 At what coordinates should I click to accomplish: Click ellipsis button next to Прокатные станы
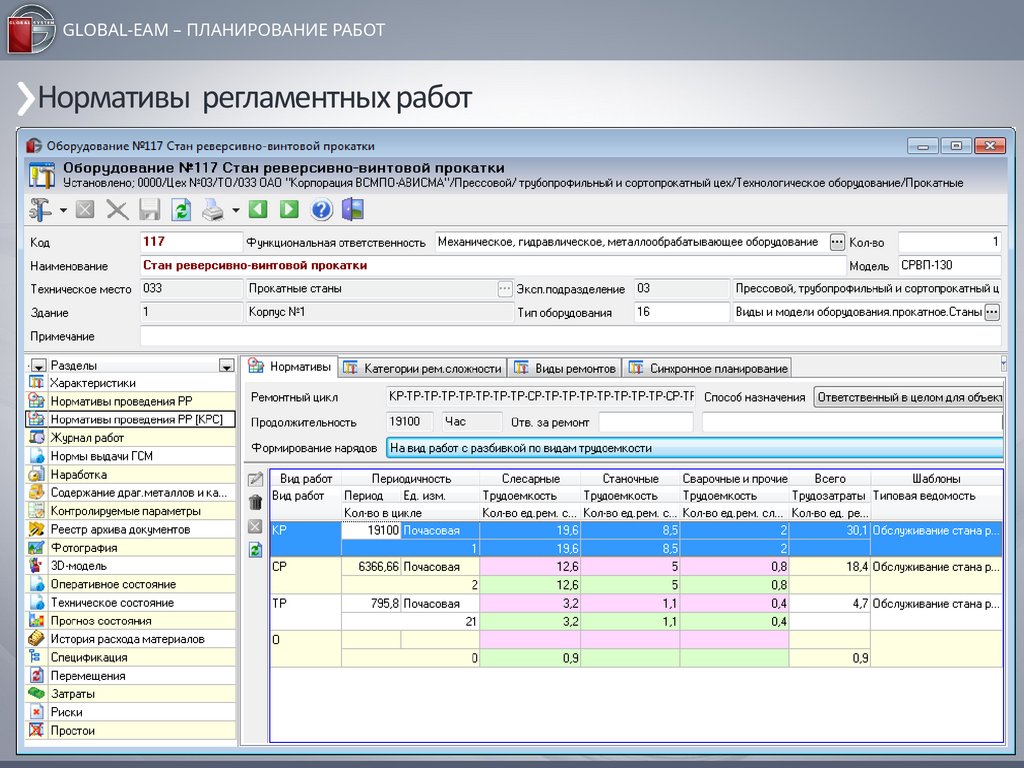[505, 289]
